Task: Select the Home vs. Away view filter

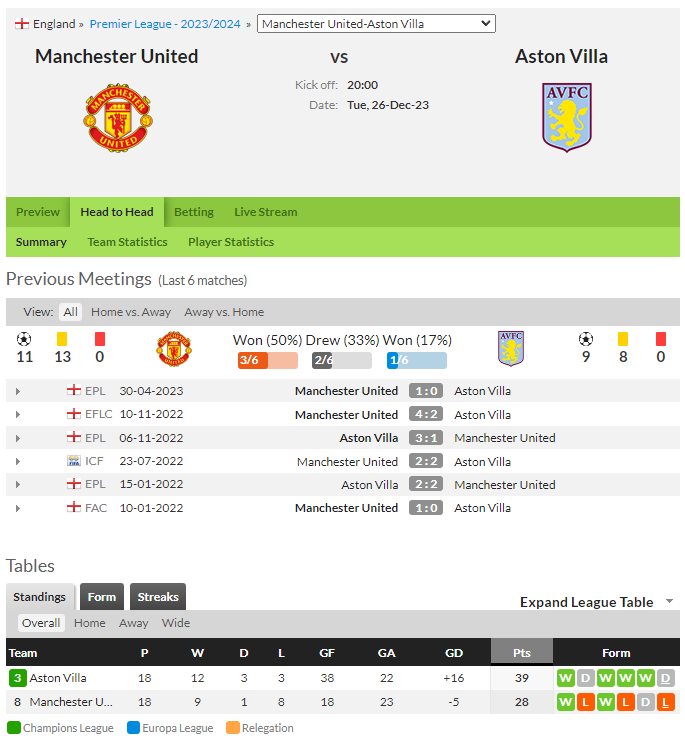Action: [131, 312]
